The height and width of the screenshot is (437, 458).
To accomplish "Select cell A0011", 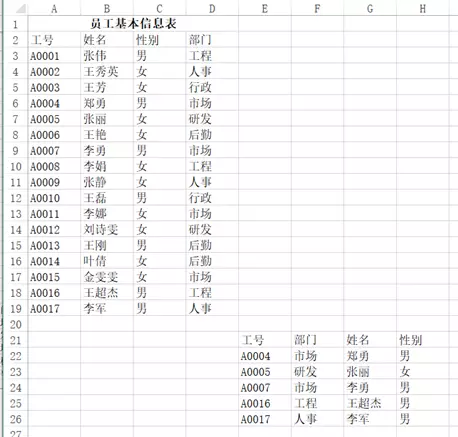I will point(54,214).
